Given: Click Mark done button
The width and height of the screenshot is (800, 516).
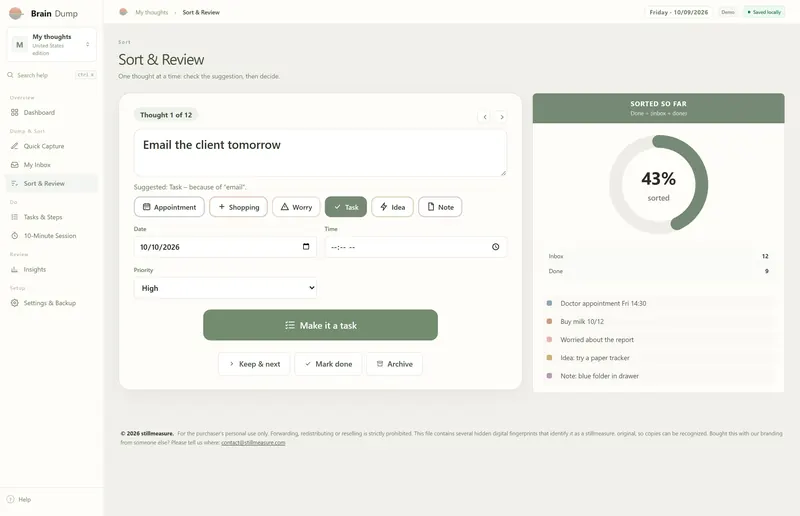Looking at the screenshot, I should (328, 364).
